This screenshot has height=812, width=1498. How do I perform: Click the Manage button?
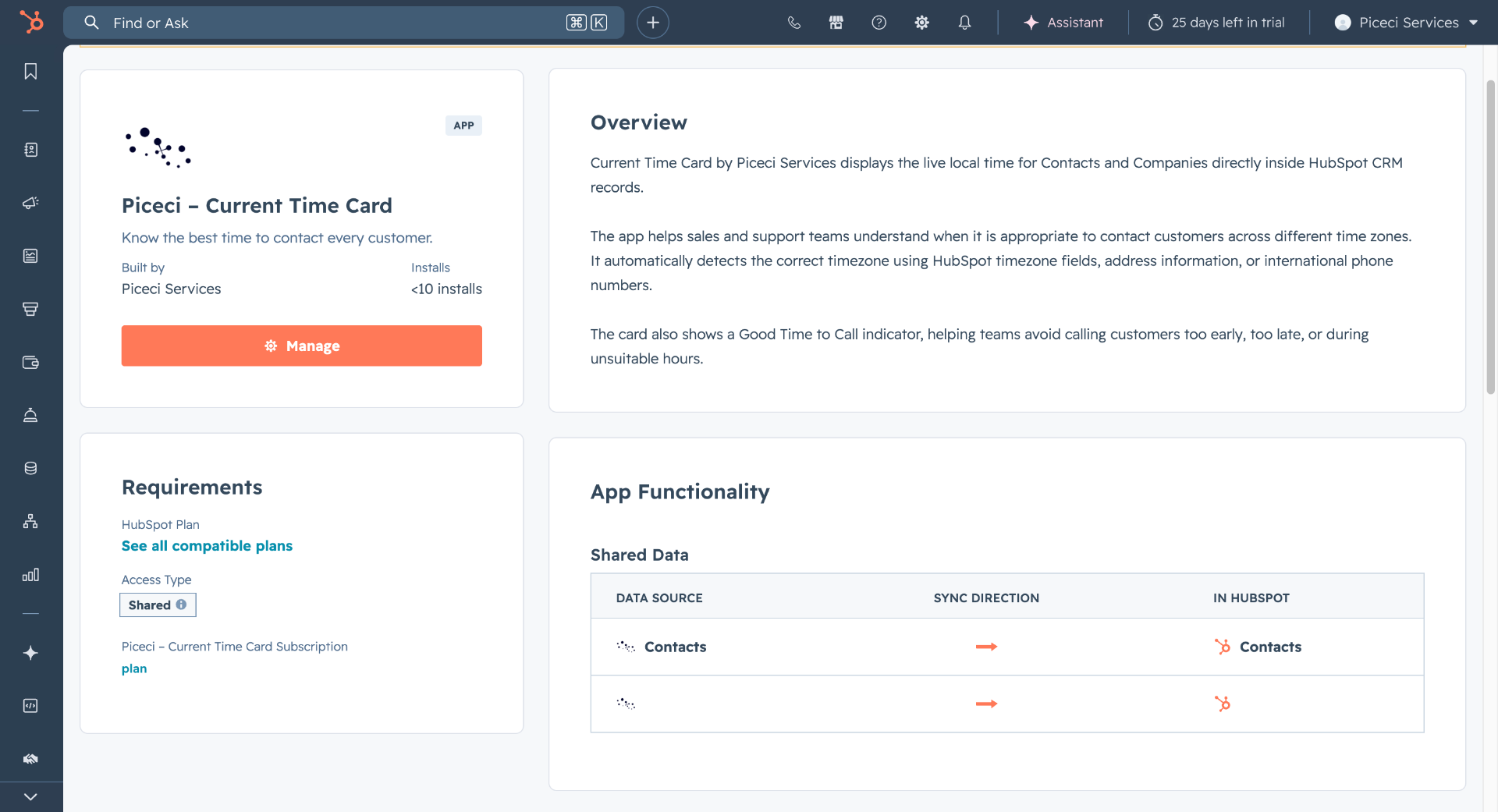tap(302, 346)
